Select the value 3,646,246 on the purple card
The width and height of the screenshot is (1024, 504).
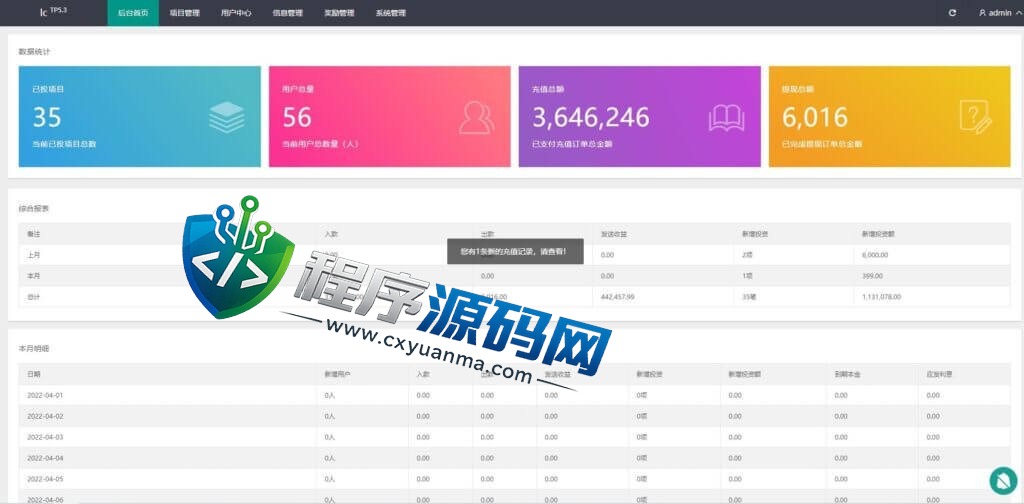pyautogui.click(x=591, y=118)
